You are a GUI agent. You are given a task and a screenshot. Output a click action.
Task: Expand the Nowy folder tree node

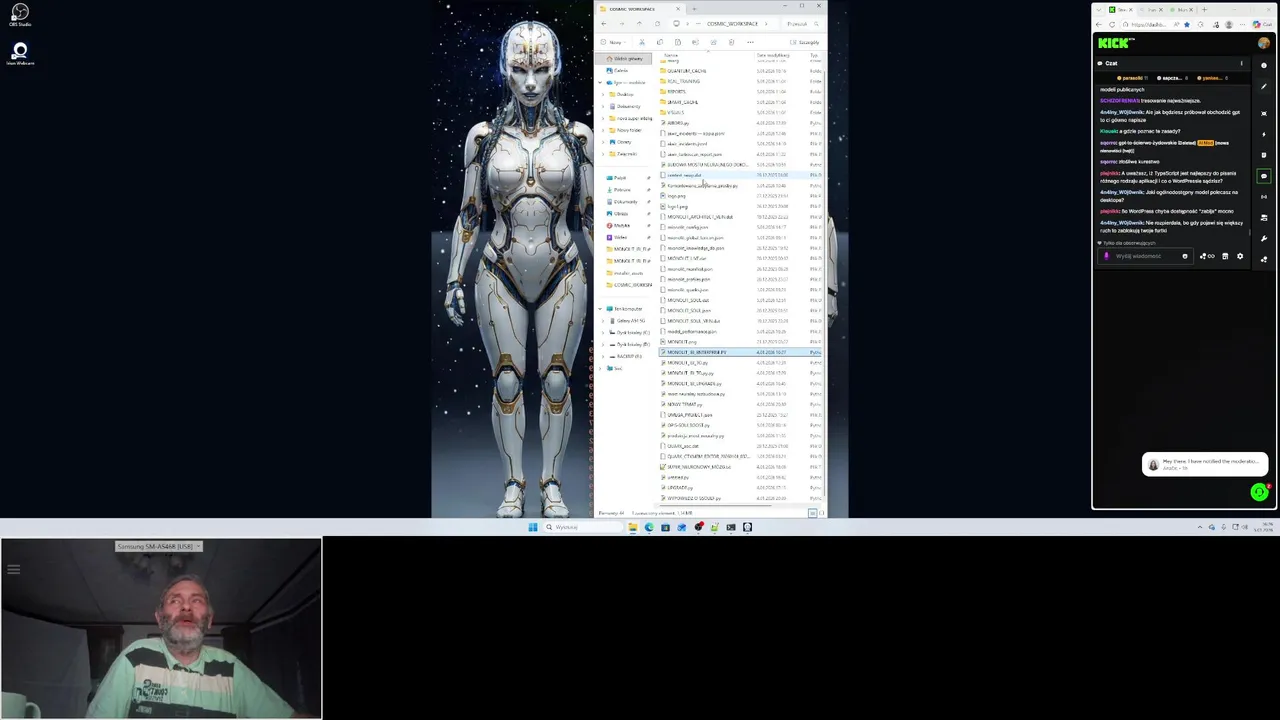point(603,130)
